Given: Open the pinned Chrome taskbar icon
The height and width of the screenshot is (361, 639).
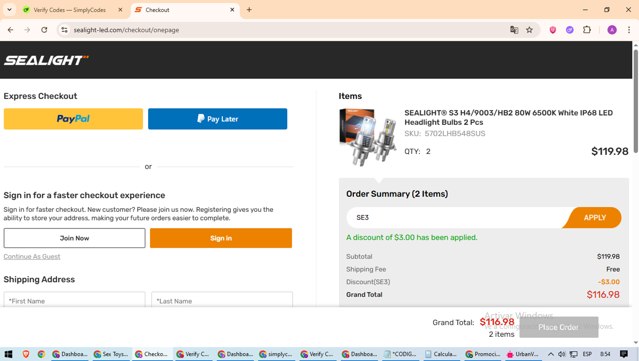Looking at the screenshot, I should (x=41, y=354).
